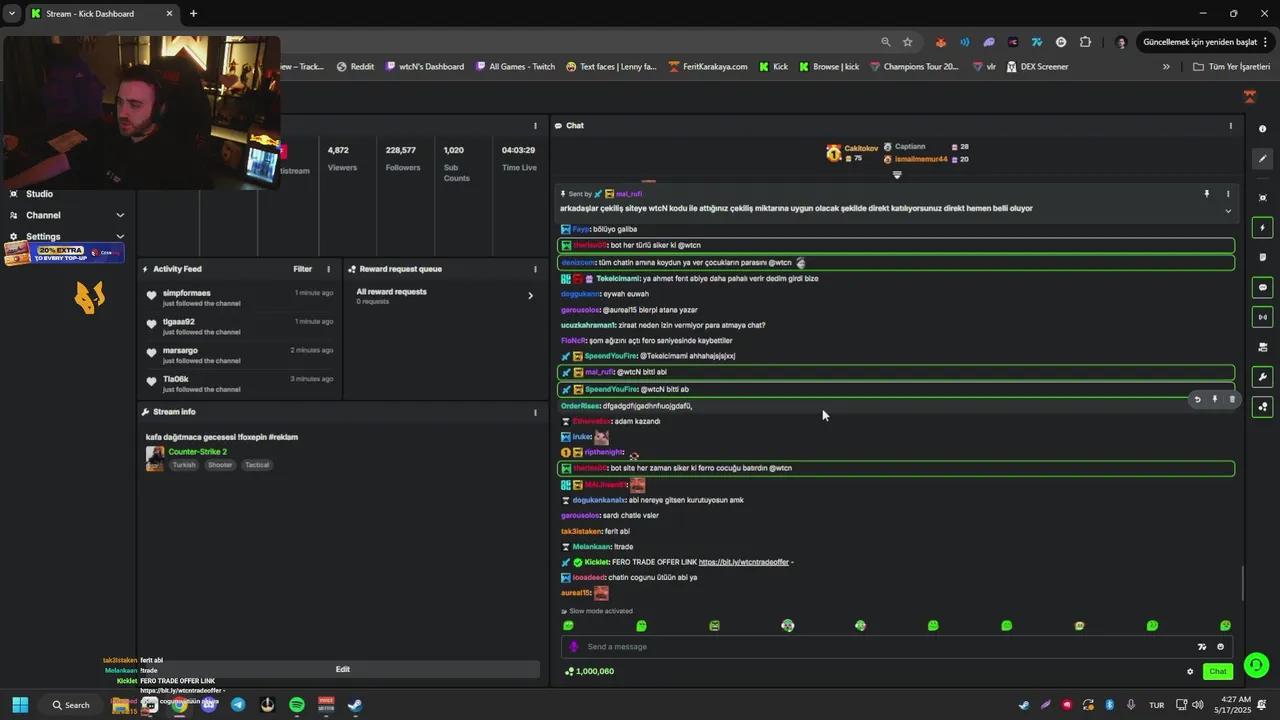Expand the Channel menu in sidebar
This screenshot has width=1280, height=720.
[120, 215]
